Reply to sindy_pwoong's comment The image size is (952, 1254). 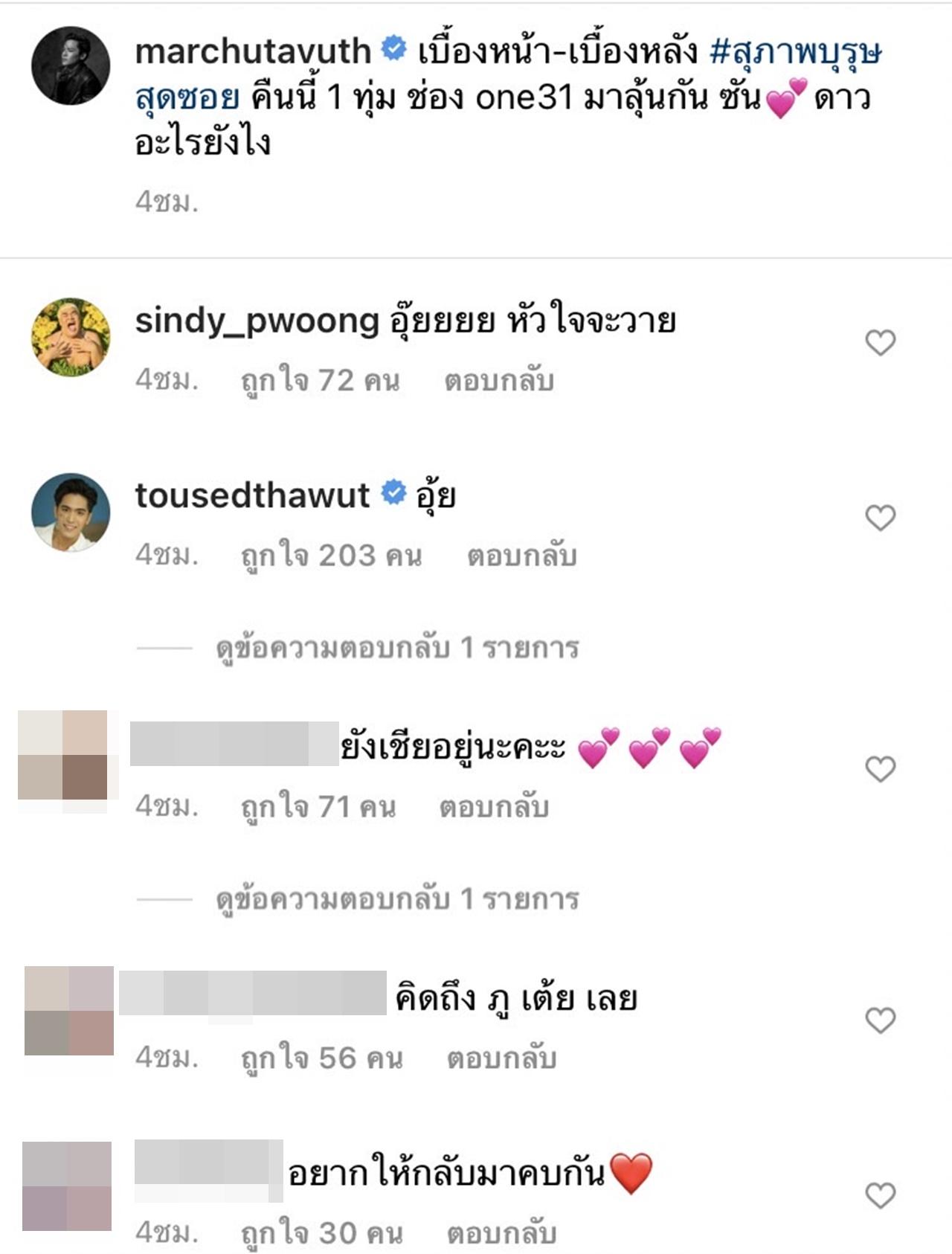click(x=499, y=381)
